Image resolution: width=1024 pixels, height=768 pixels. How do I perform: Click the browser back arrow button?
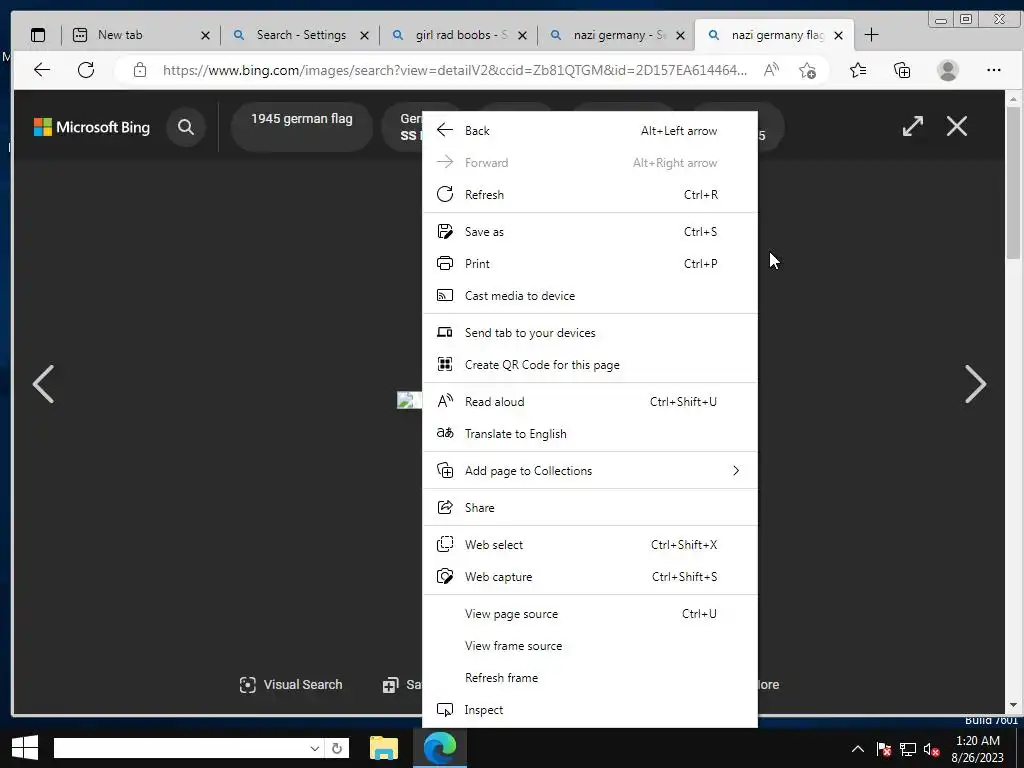pyautogui.click(x=42, y=70)
